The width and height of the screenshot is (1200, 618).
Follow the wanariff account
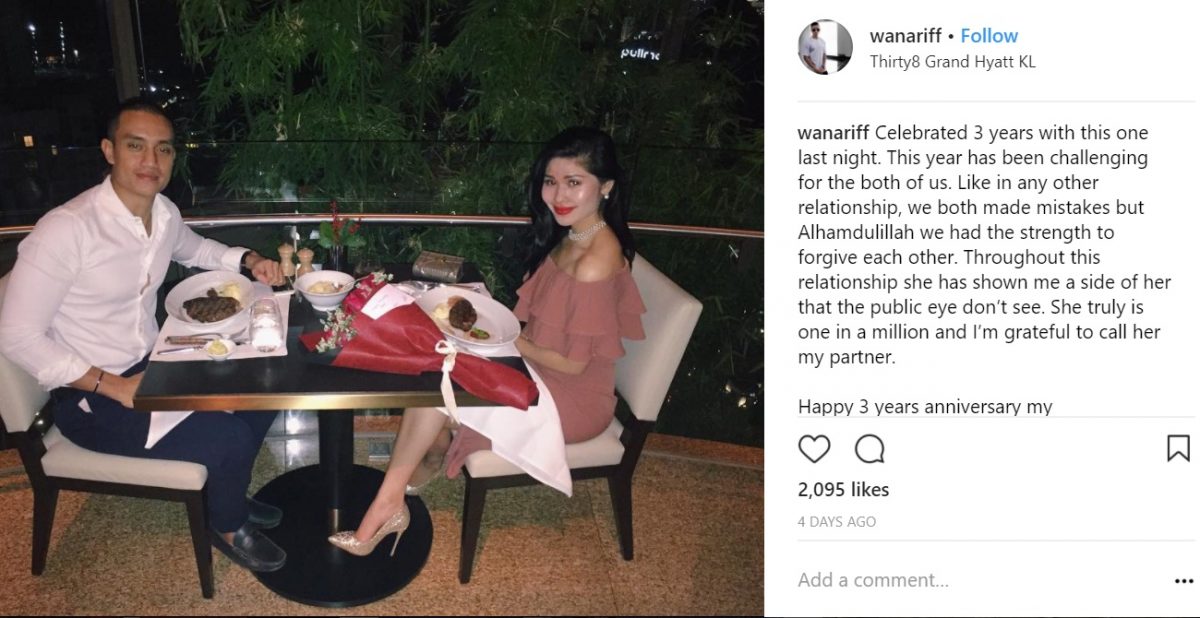pos(989,36)
